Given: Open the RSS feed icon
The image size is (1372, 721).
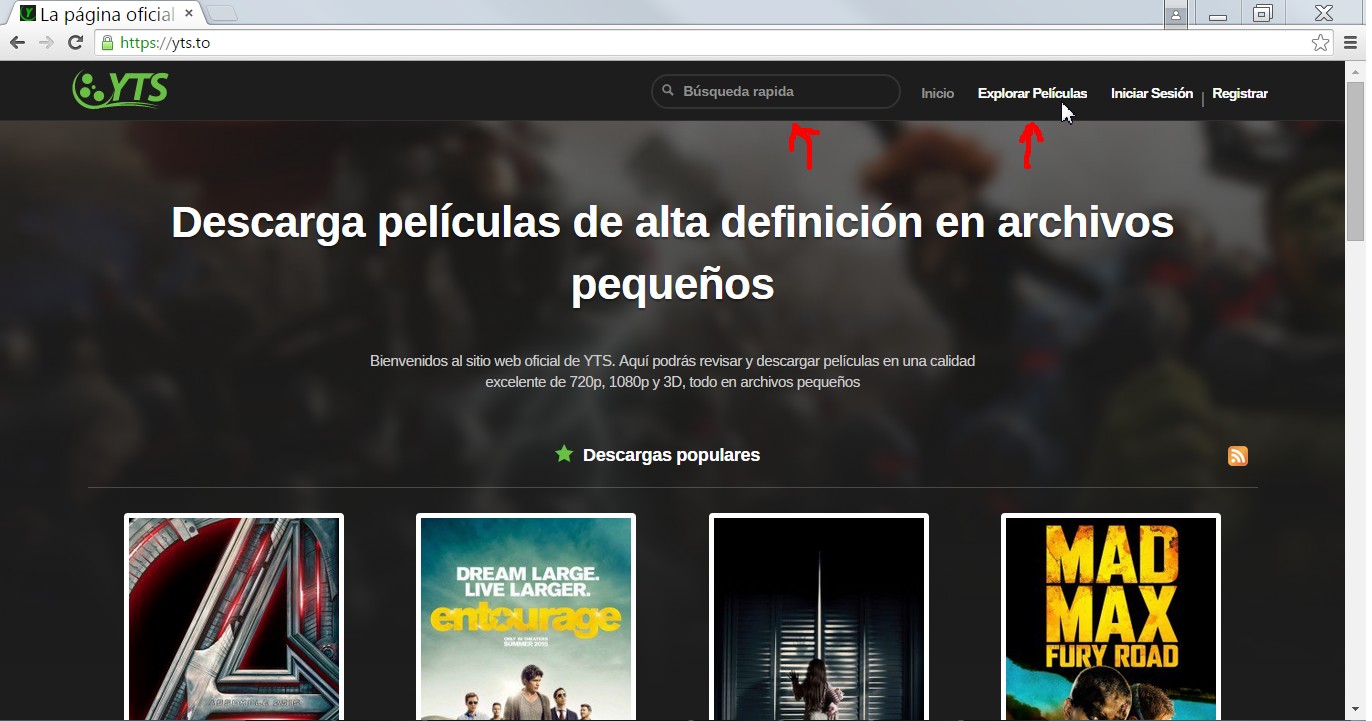Looking at the screenshot, I should pos(1237,456).
